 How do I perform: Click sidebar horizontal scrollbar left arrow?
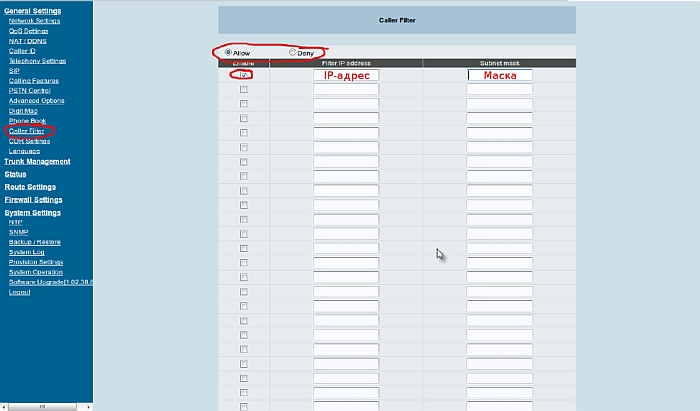click(x=4, y=407)
